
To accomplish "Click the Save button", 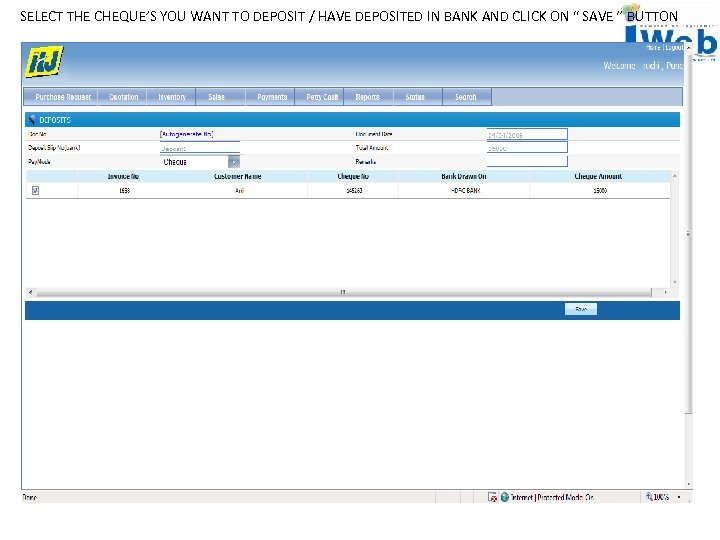I will click(x=581, y=309).
